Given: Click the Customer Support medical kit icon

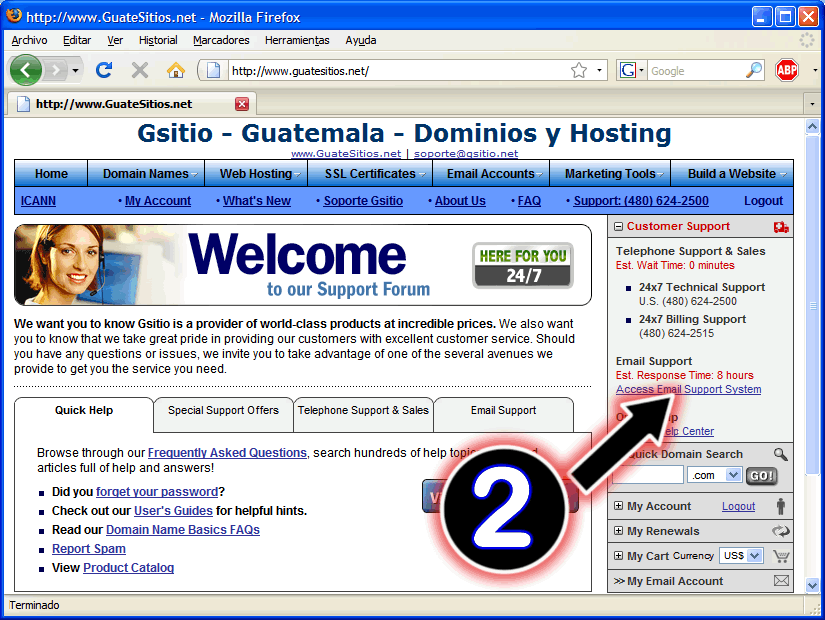Looking at the screenshot, I should coord(781,227).
